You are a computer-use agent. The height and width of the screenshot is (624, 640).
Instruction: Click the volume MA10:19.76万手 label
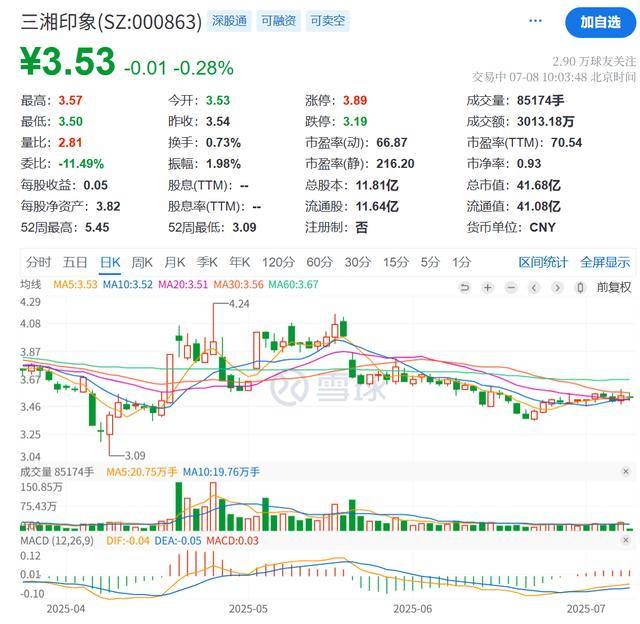[221, 472]
